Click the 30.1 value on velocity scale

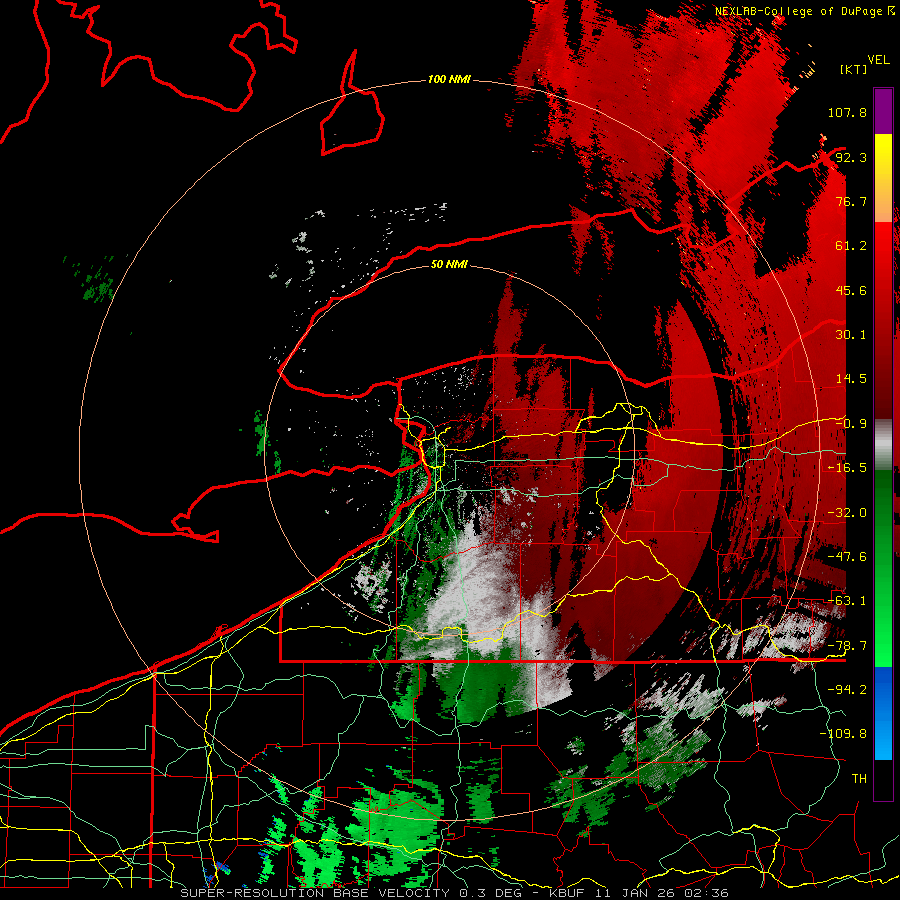(x=851, y=335)
